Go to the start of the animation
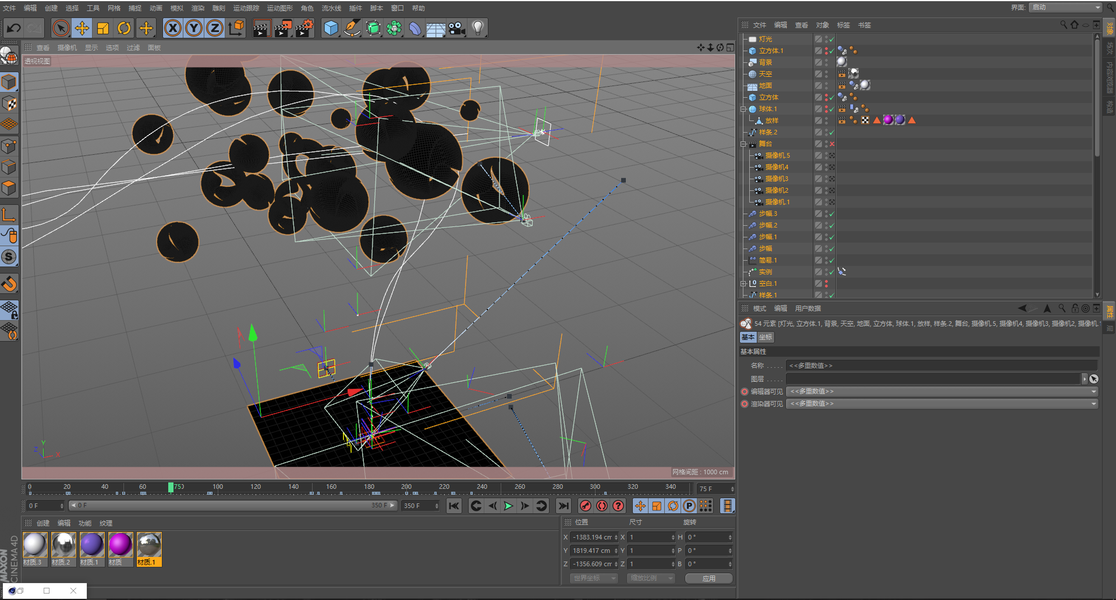 [x=453, y=506]
